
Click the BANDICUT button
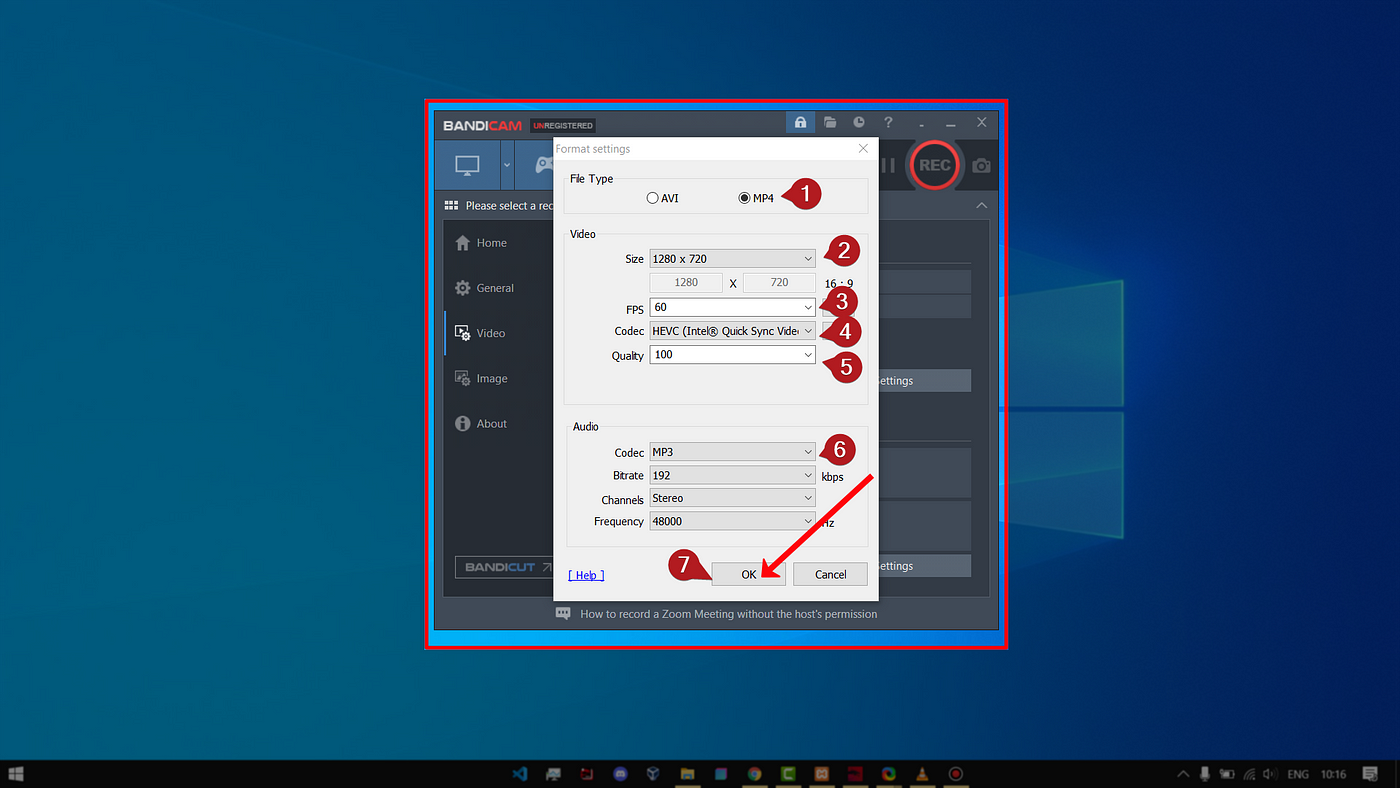506,567
